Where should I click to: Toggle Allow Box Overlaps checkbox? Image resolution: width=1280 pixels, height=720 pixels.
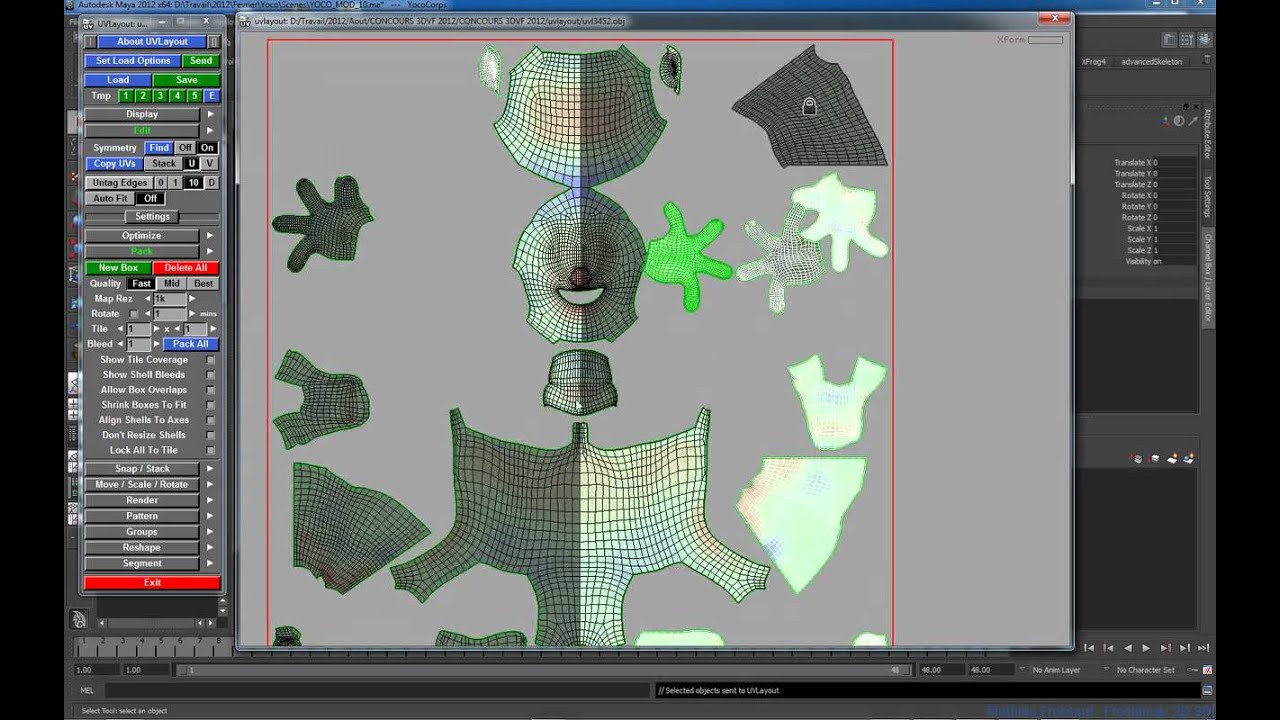210,390
